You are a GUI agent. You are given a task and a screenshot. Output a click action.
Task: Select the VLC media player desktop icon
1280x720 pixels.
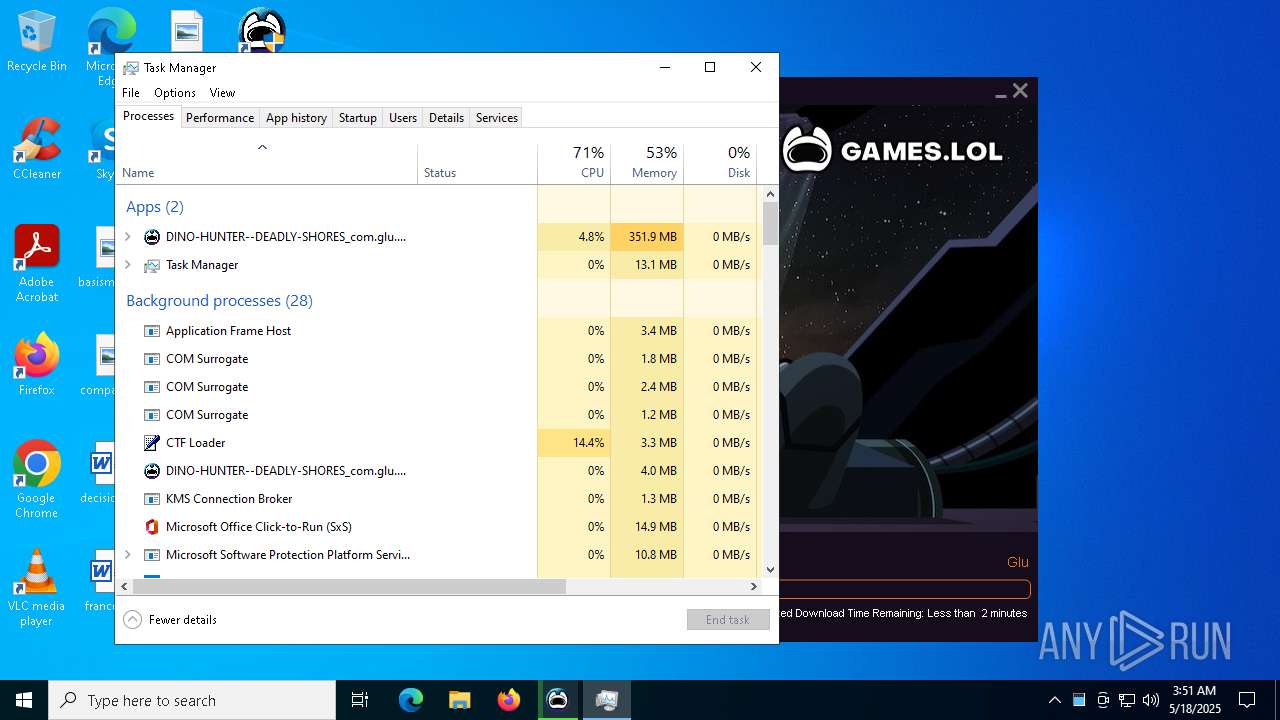pyautogui.click(x=36, y=588)
